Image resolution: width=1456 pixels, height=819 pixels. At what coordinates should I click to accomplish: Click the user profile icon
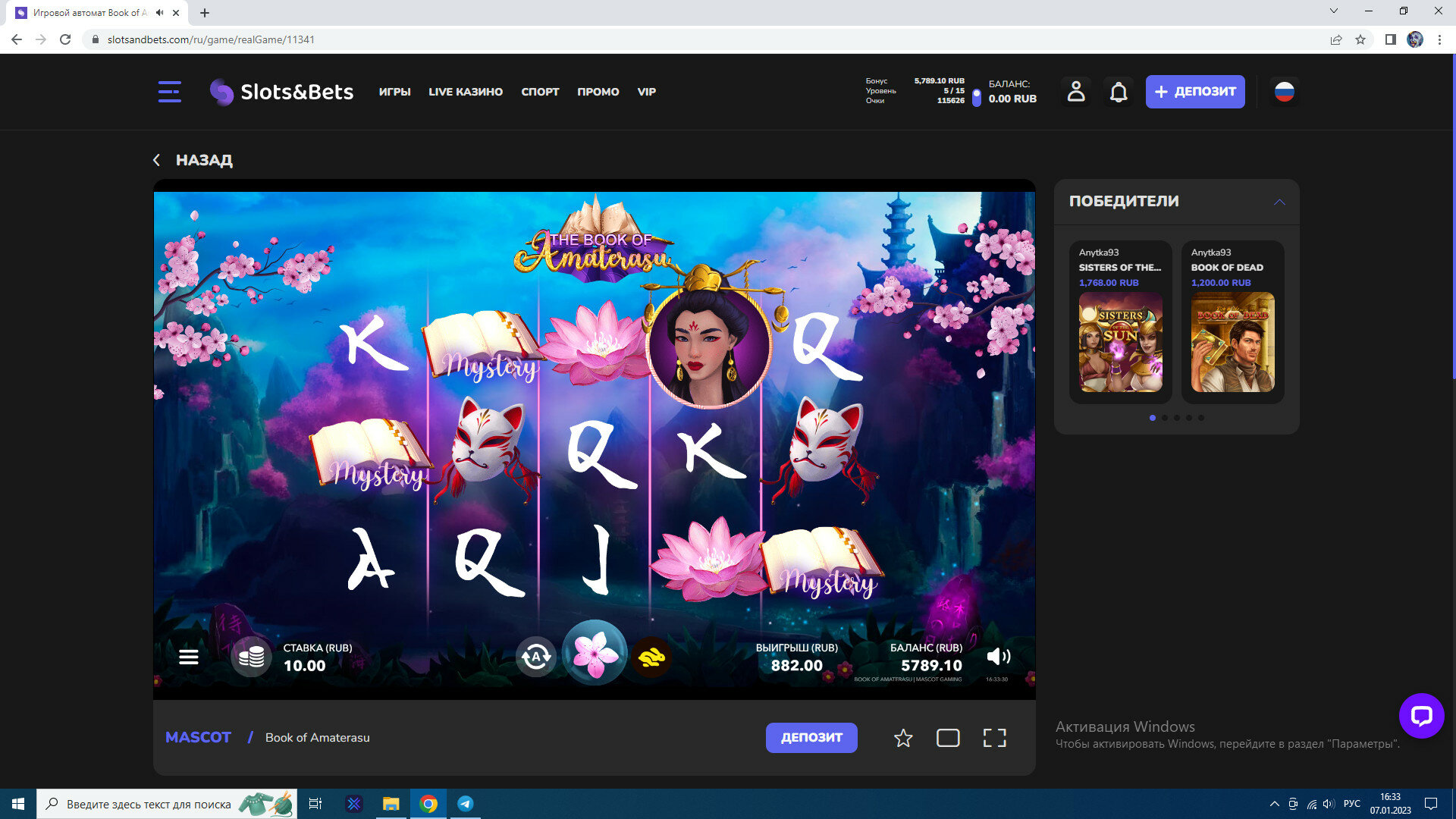pos(1076,92)
